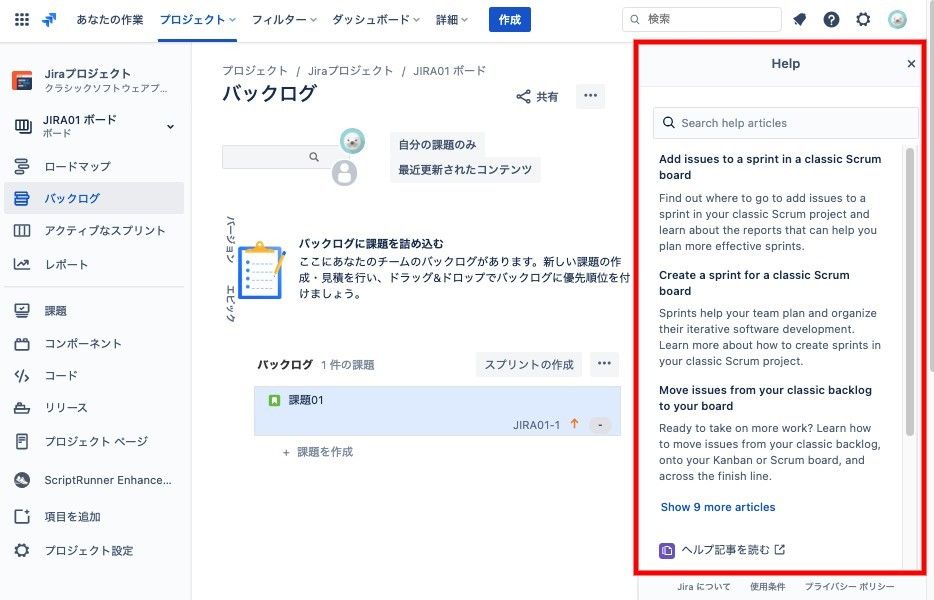Click the top 検索 search field
This screenshot has width=934, height=600.
702,20
